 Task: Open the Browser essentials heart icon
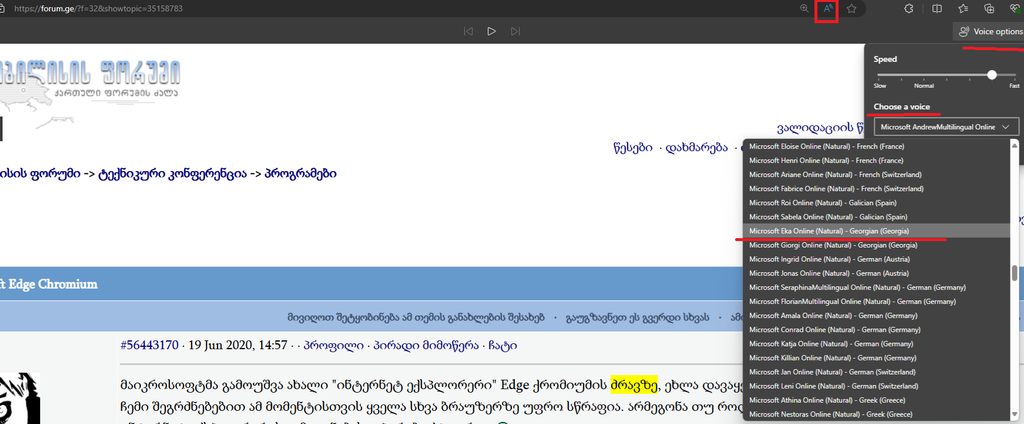(x=1017, y=8)
